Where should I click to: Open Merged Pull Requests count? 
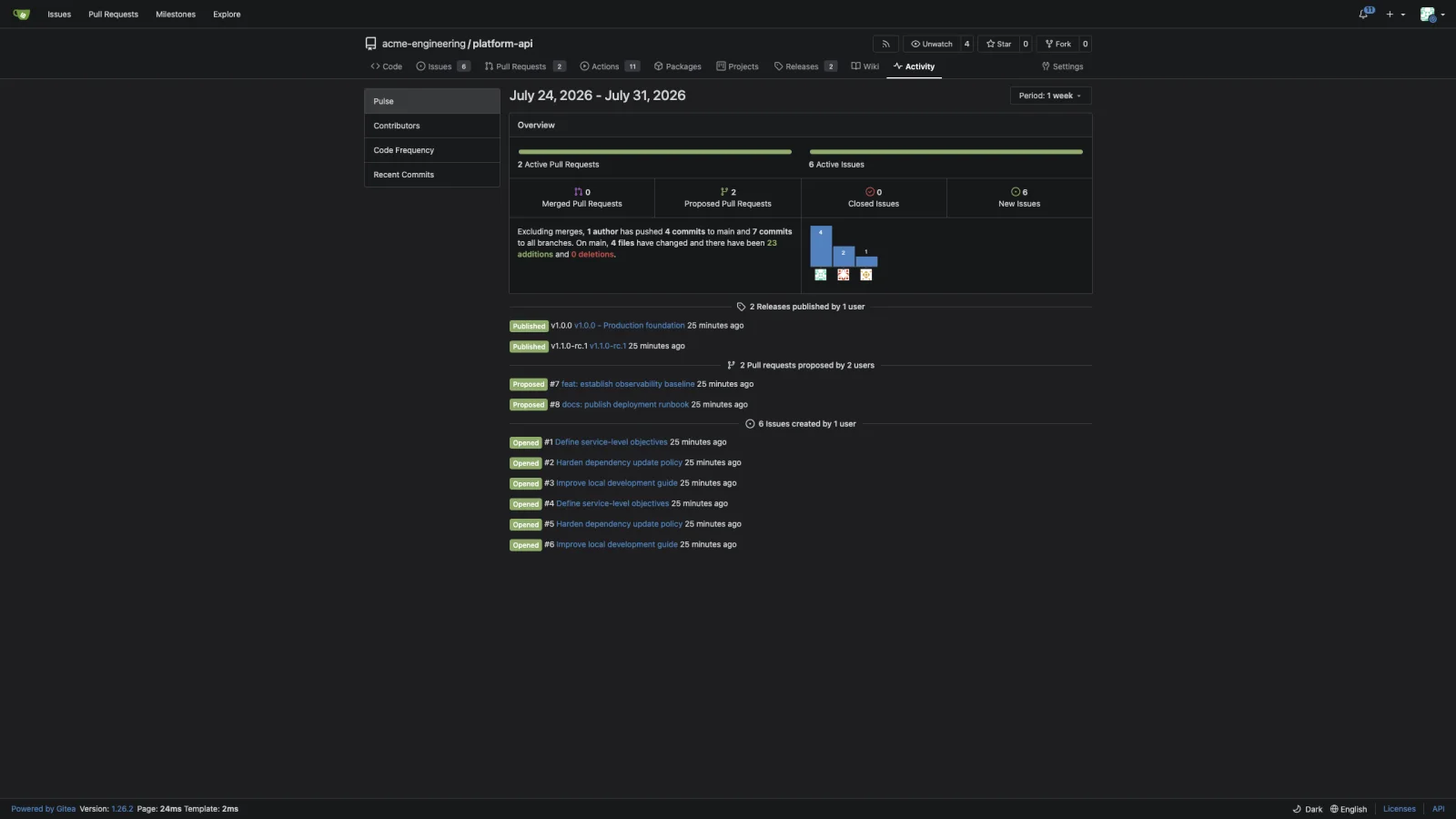click(582, 197)
